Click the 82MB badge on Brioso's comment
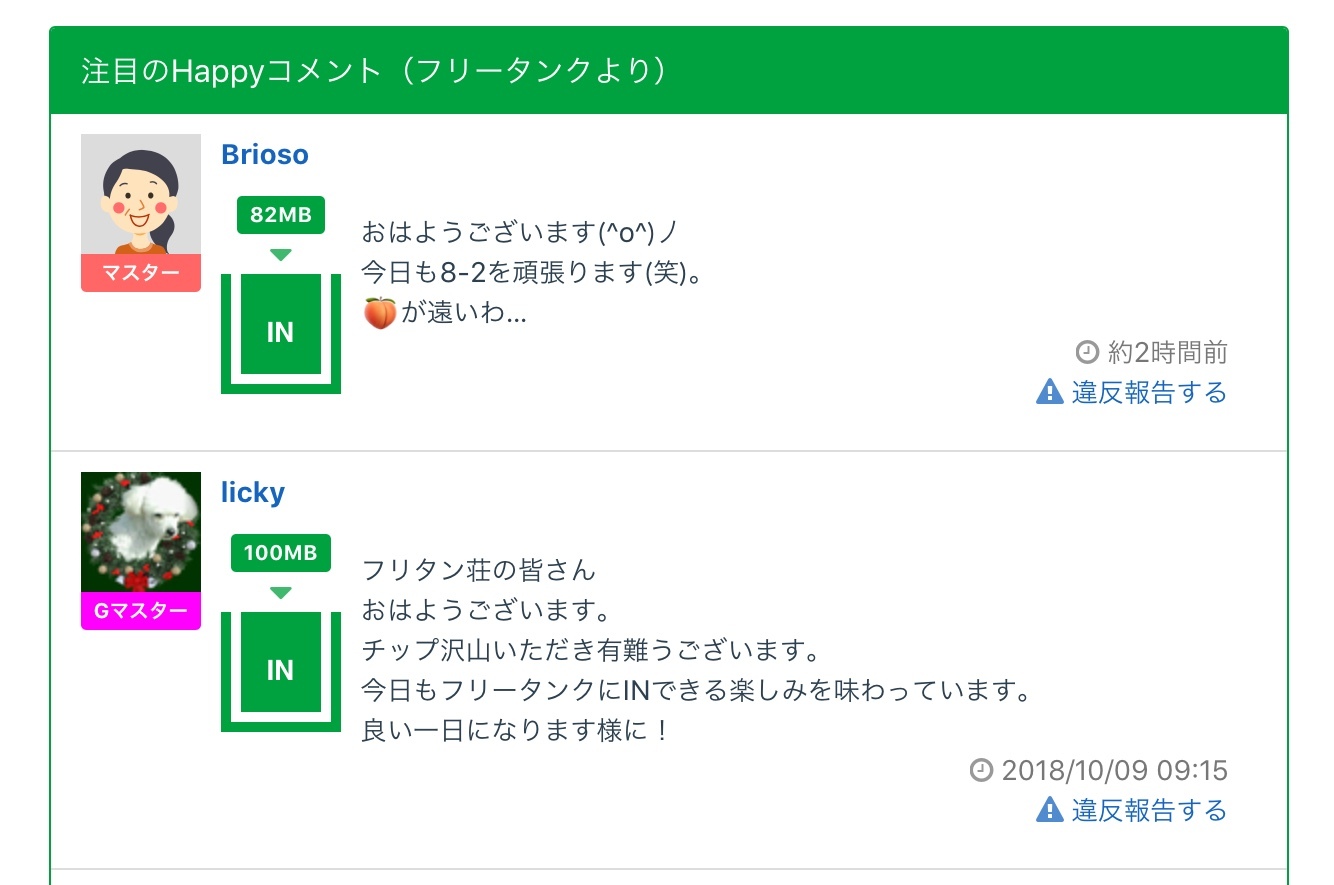 click(281, 215)
